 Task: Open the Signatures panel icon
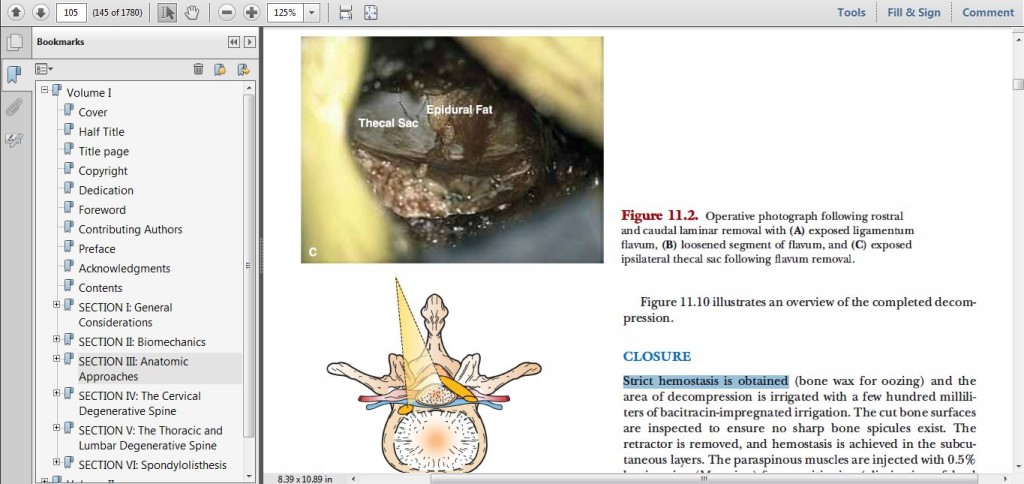tap(14, 138)
